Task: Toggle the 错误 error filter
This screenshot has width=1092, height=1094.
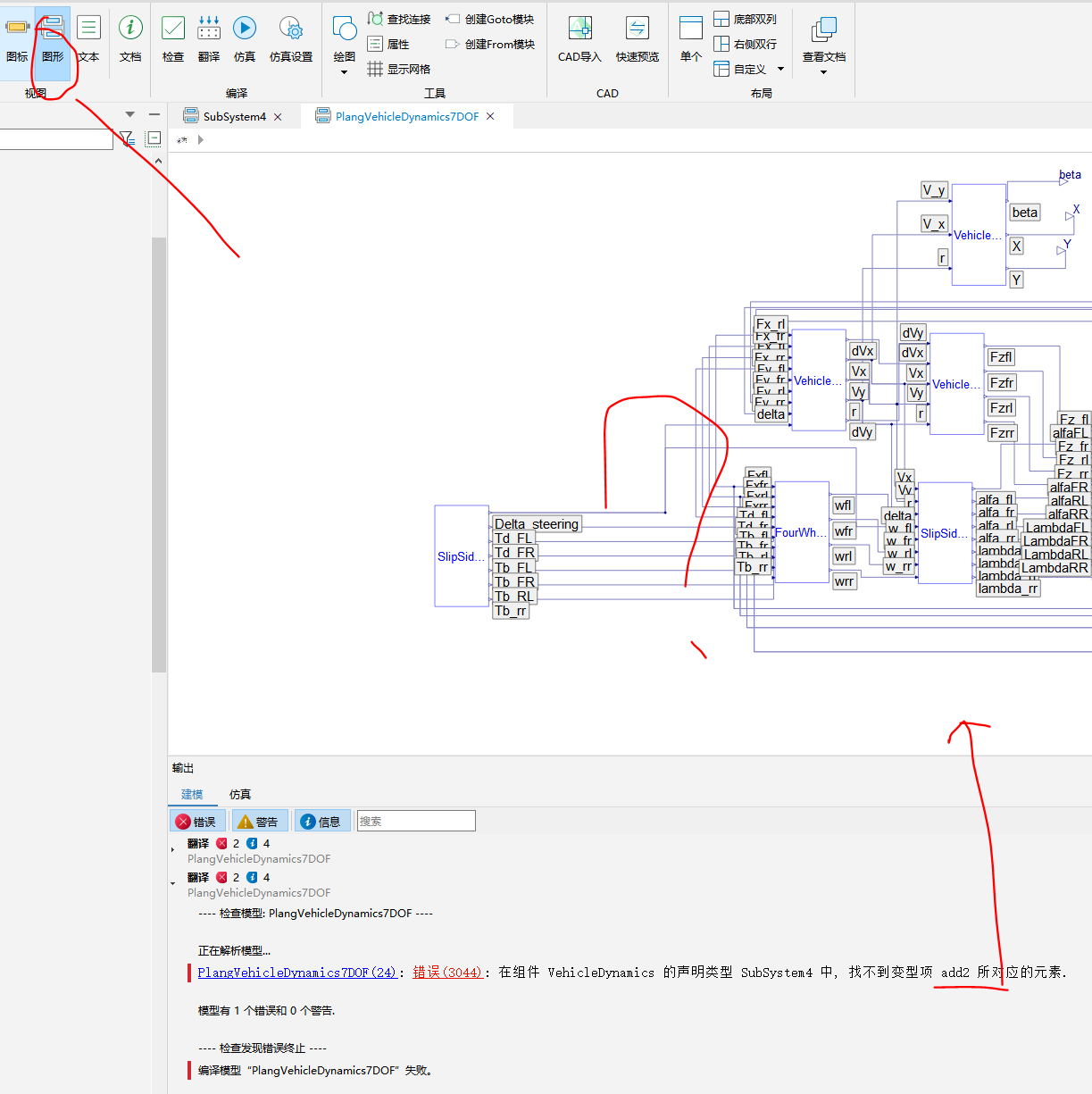Action: click(x=197, y=822)
